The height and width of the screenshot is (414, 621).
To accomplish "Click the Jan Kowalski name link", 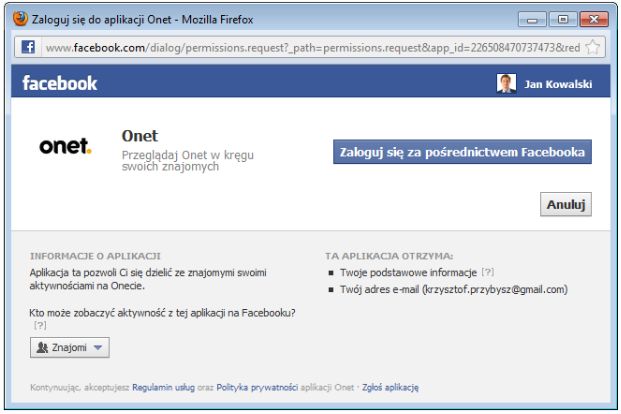I will tap(558, 84).
